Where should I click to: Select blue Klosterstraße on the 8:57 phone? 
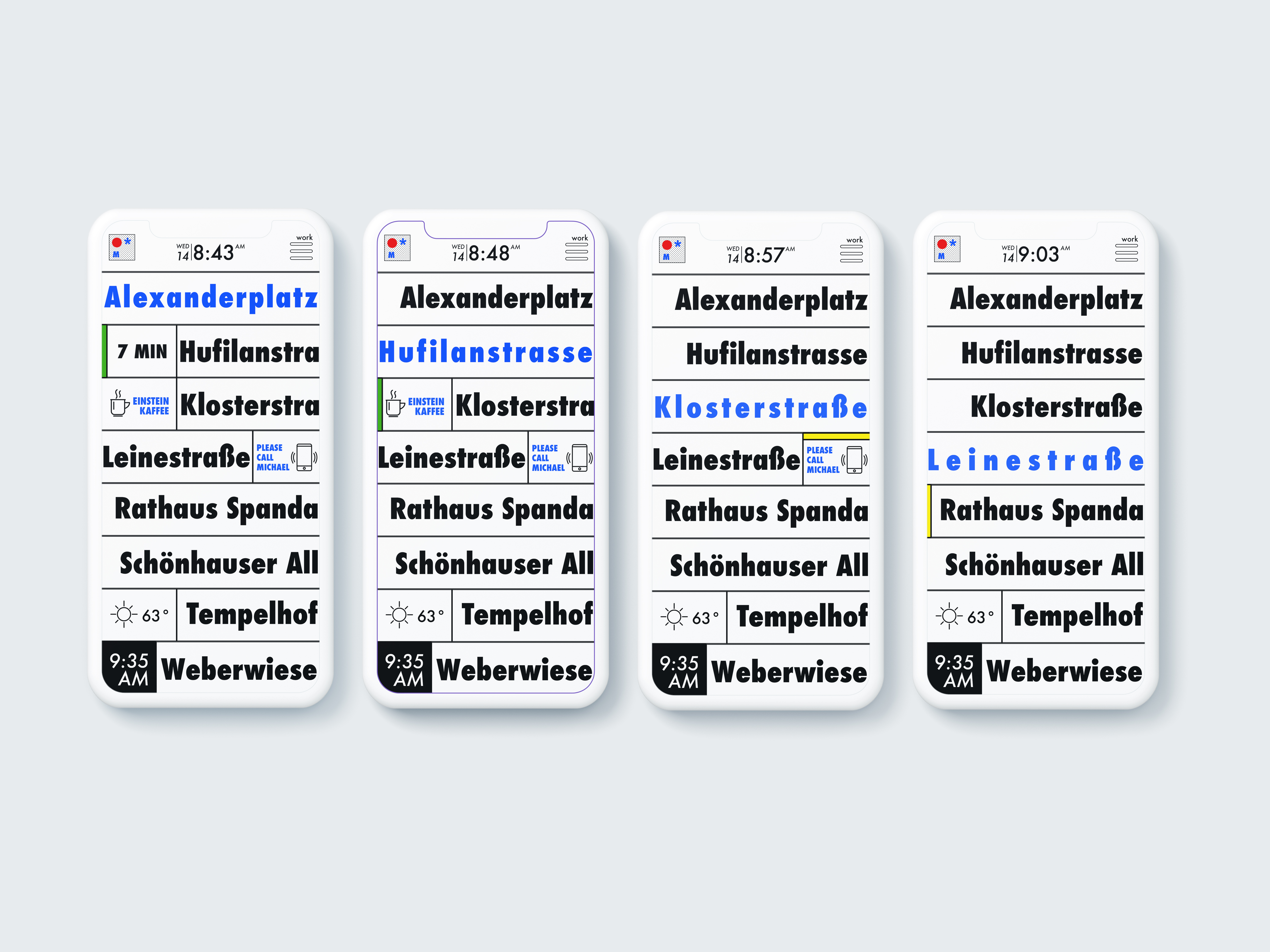(x=761, y=407)
